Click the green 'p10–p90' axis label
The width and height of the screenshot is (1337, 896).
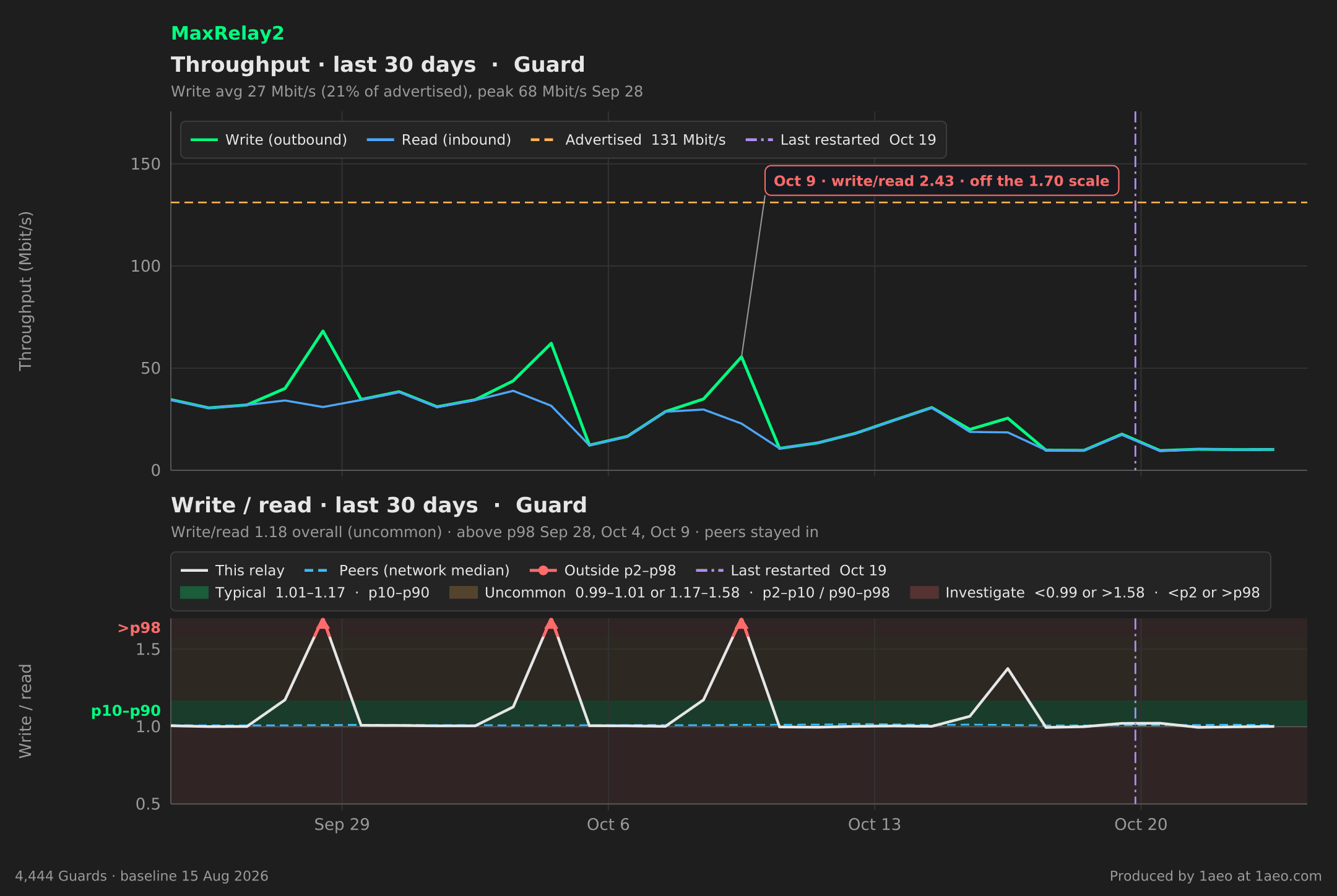[126, 711]
